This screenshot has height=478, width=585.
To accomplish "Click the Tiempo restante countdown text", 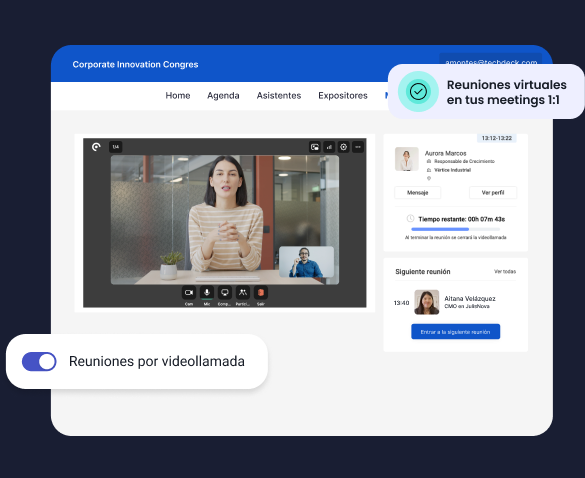I will coord(462,219).
